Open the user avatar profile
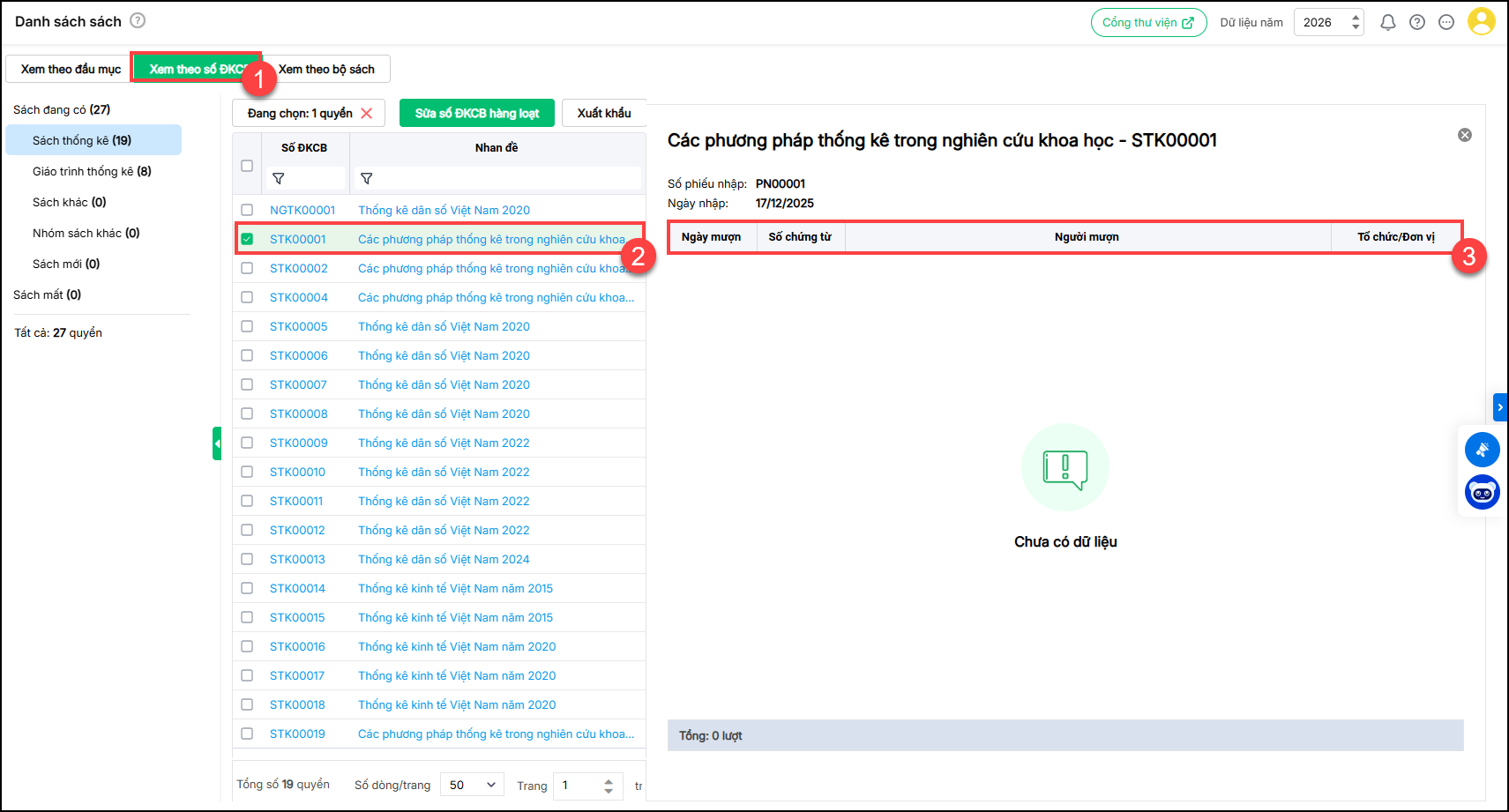 [1482, 22]
